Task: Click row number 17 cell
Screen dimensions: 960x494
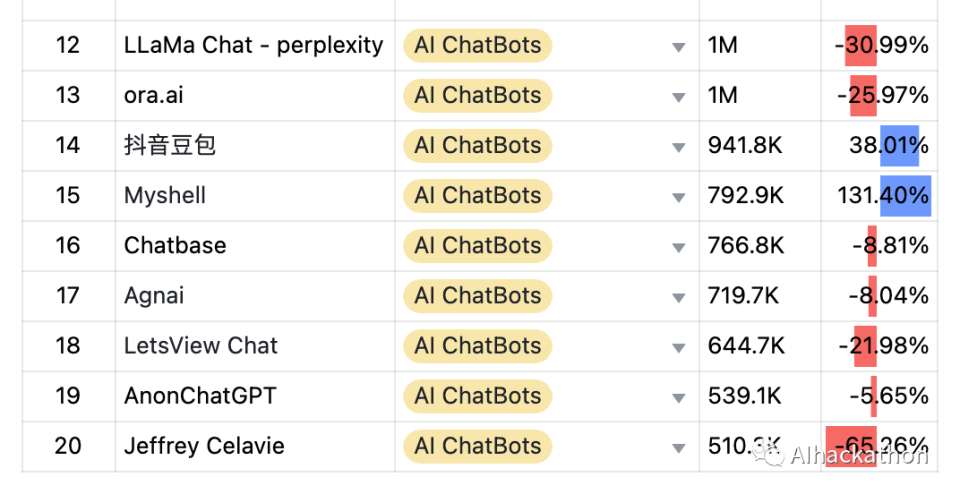Action: [68, 296]
